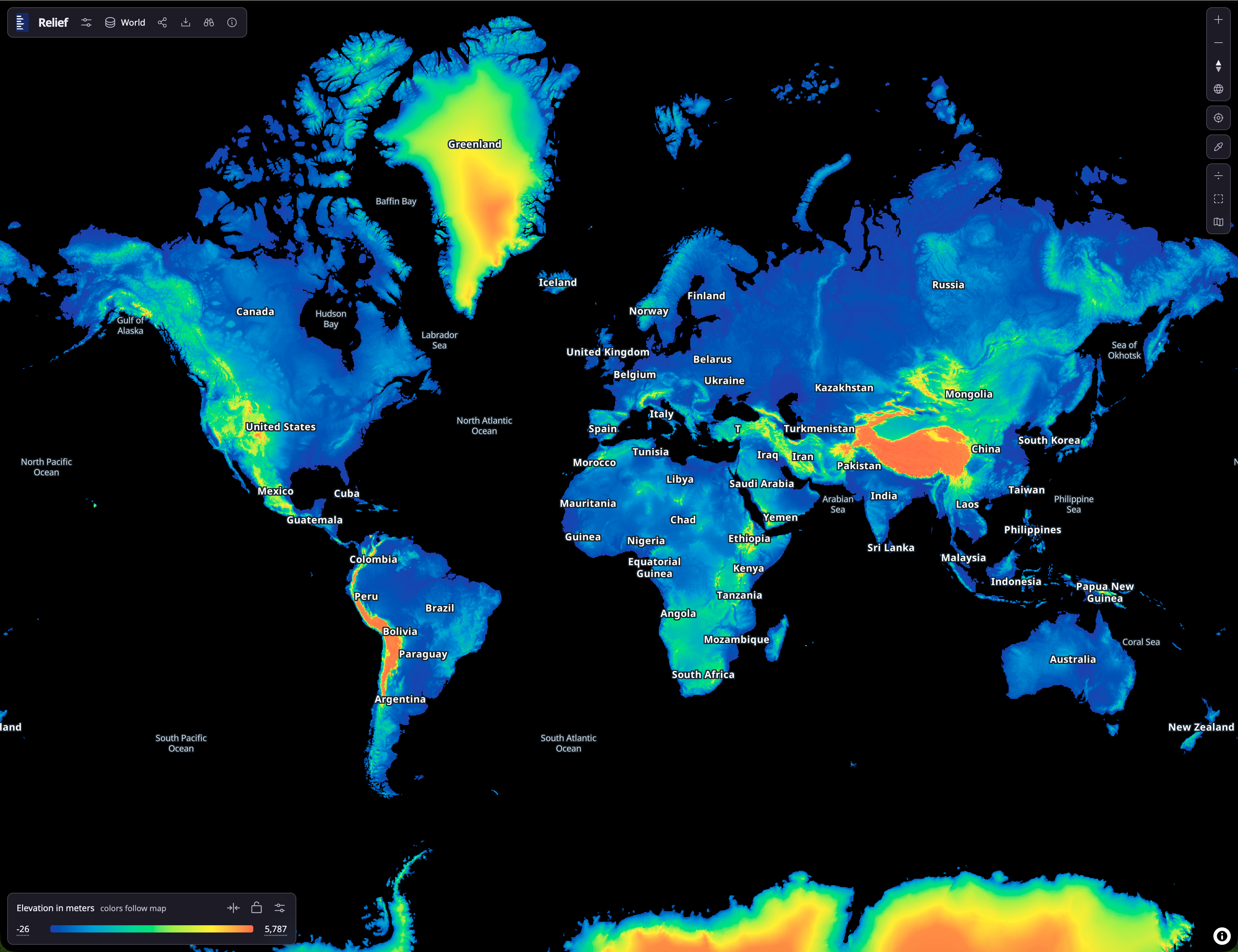The height and width of the screenshot is (952, 1238).
Task: Zoom in with the plus button
Action: pyautogui.click(x=1218, y=20)
